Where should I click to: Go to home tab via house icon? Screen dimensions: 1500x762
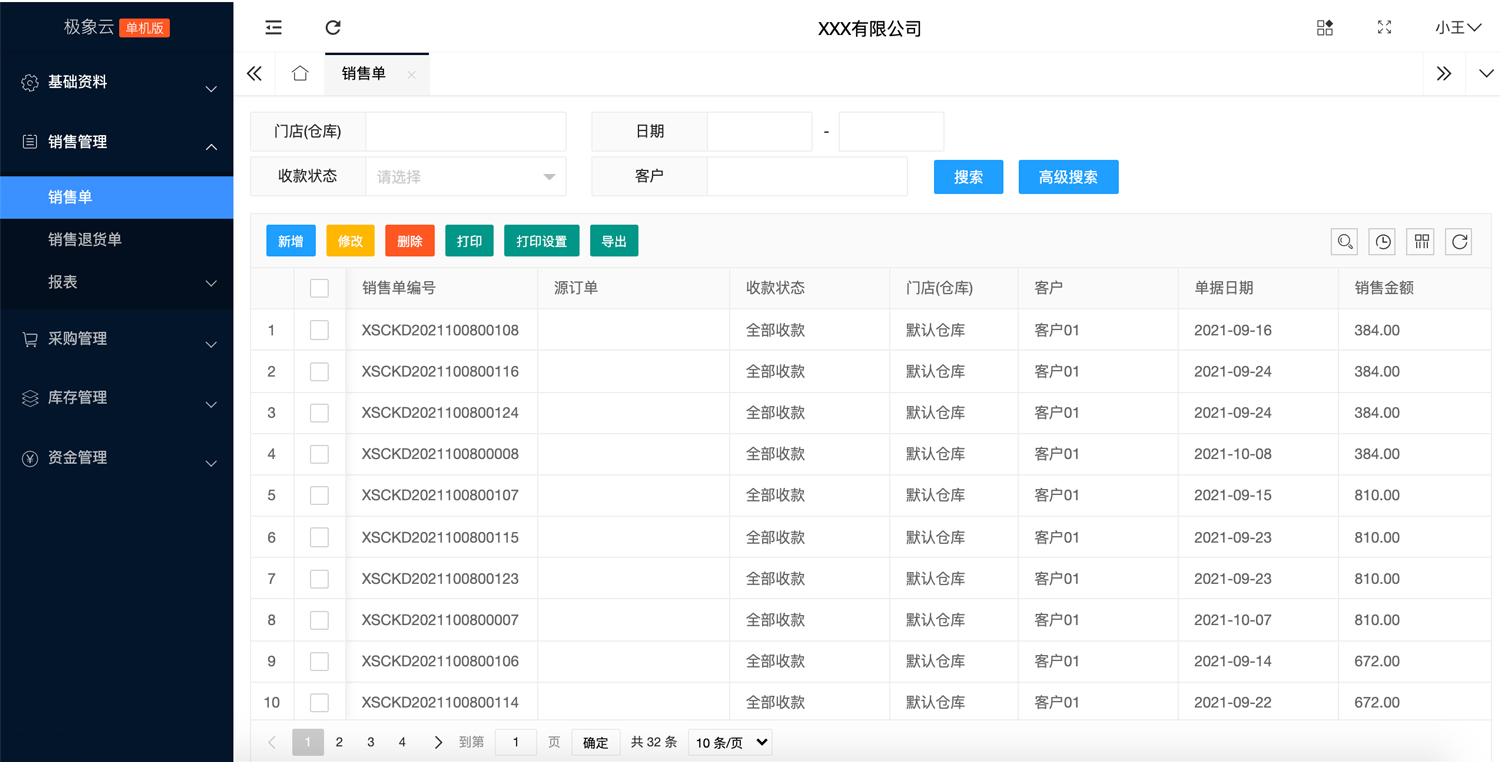(x=300, y=73)
